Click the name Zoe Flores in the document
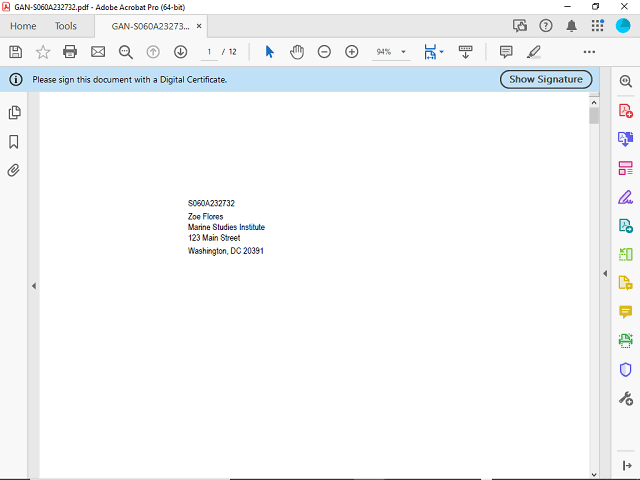The height and width of the screenshot is (480, 640). pyautogui.click(x=205, y=217)
